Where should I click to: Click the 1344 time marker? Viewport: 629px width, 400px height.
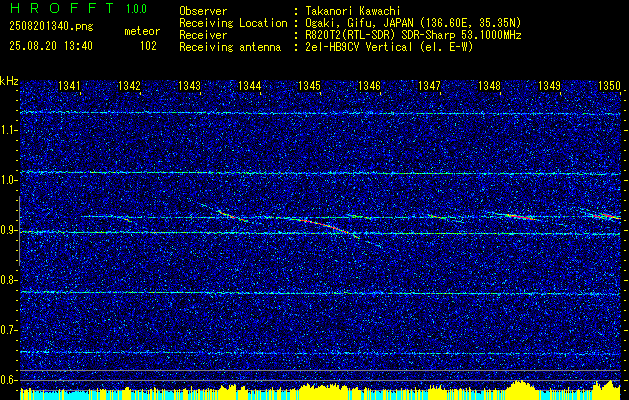click(250, 86)
